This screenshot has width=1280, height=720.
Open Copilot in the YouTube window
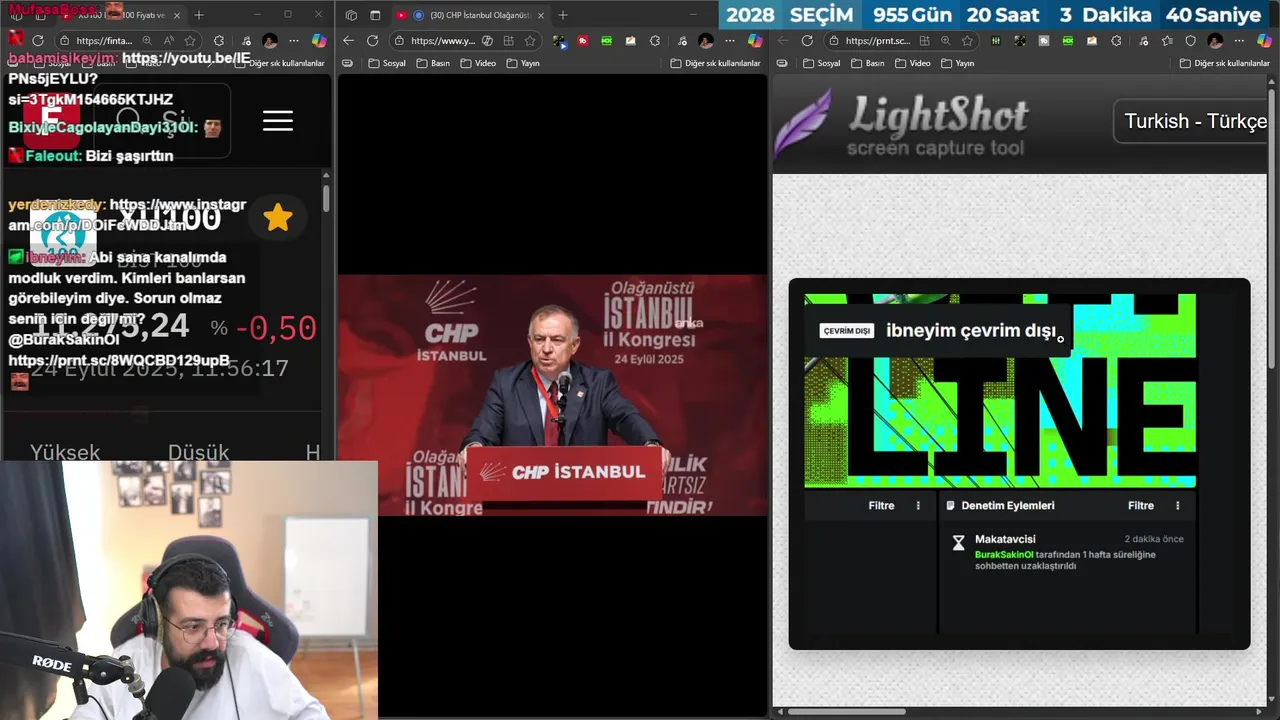[x=755, y=41]
